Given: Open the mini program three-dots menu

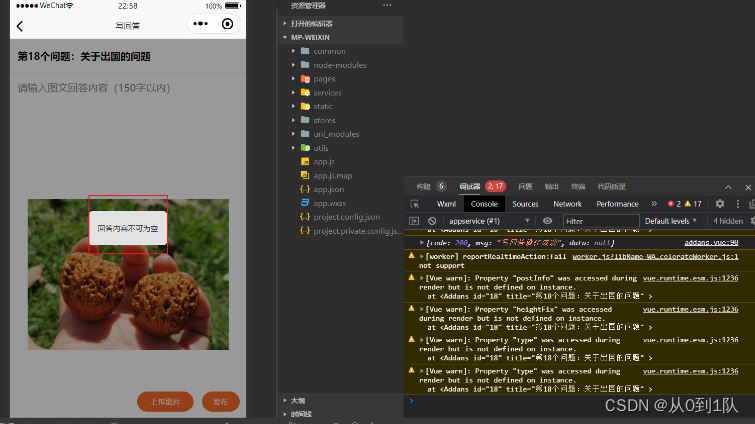Looking at the screenshot, I should point(200,24).
